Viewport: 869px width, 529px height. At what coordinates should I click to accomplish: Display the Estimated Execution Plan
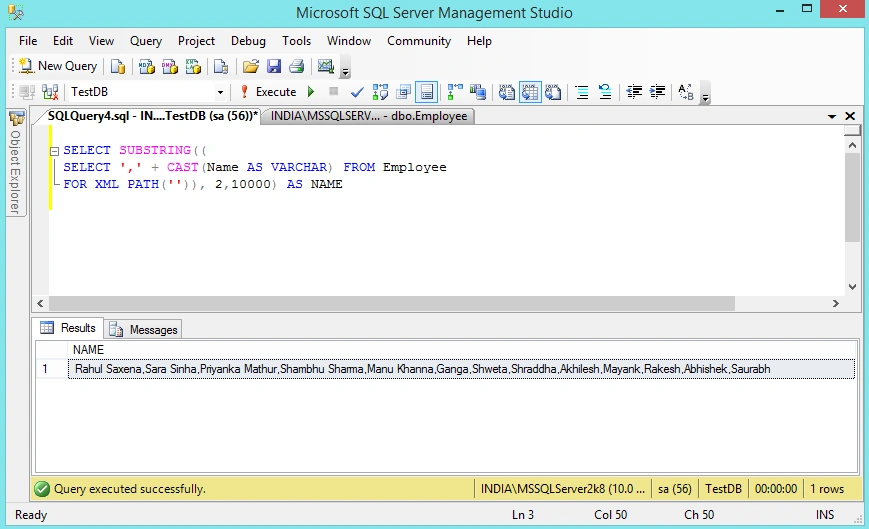click(x=380, y=92)
